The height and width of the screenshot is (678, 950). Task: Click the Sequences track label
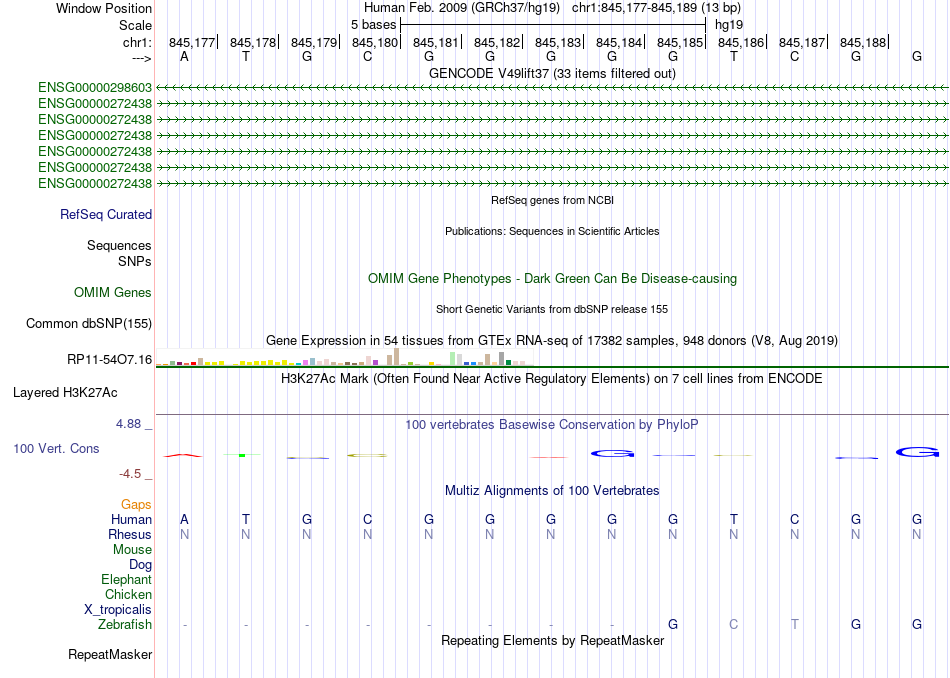119,245
